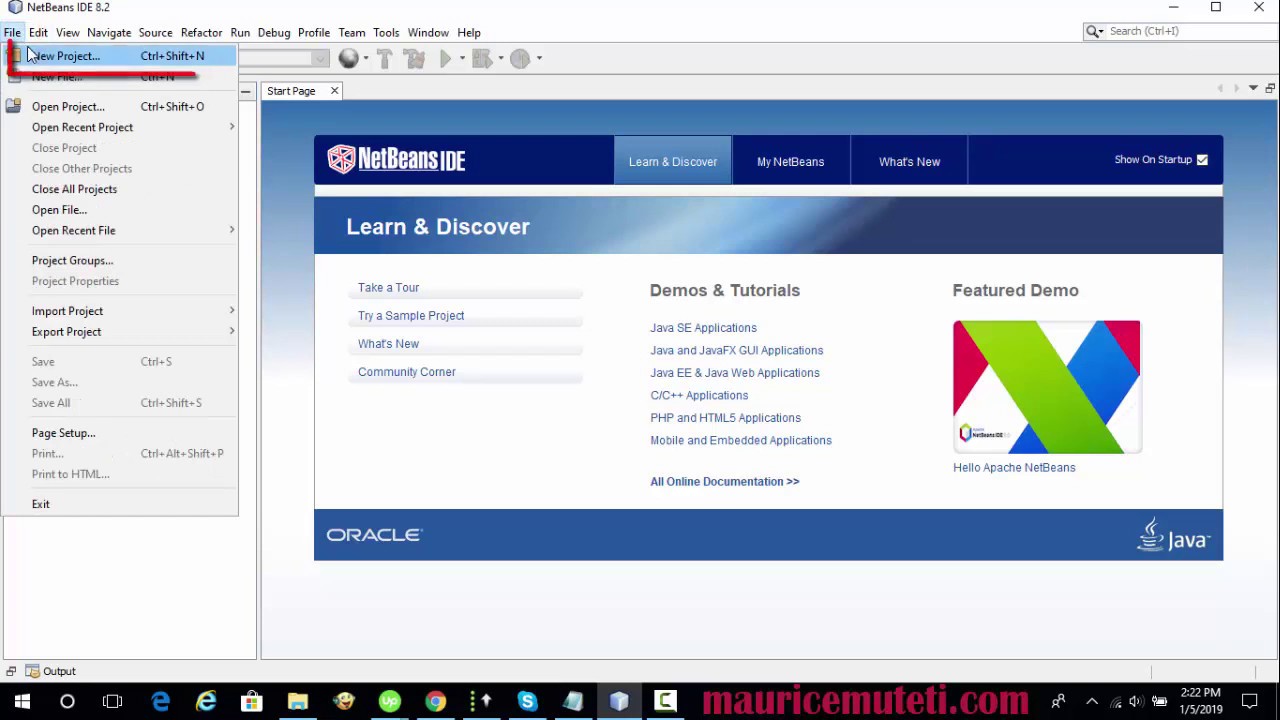Open the notification center icon
This screenshot has width=1280, height=720.
tap(1250, 701)
